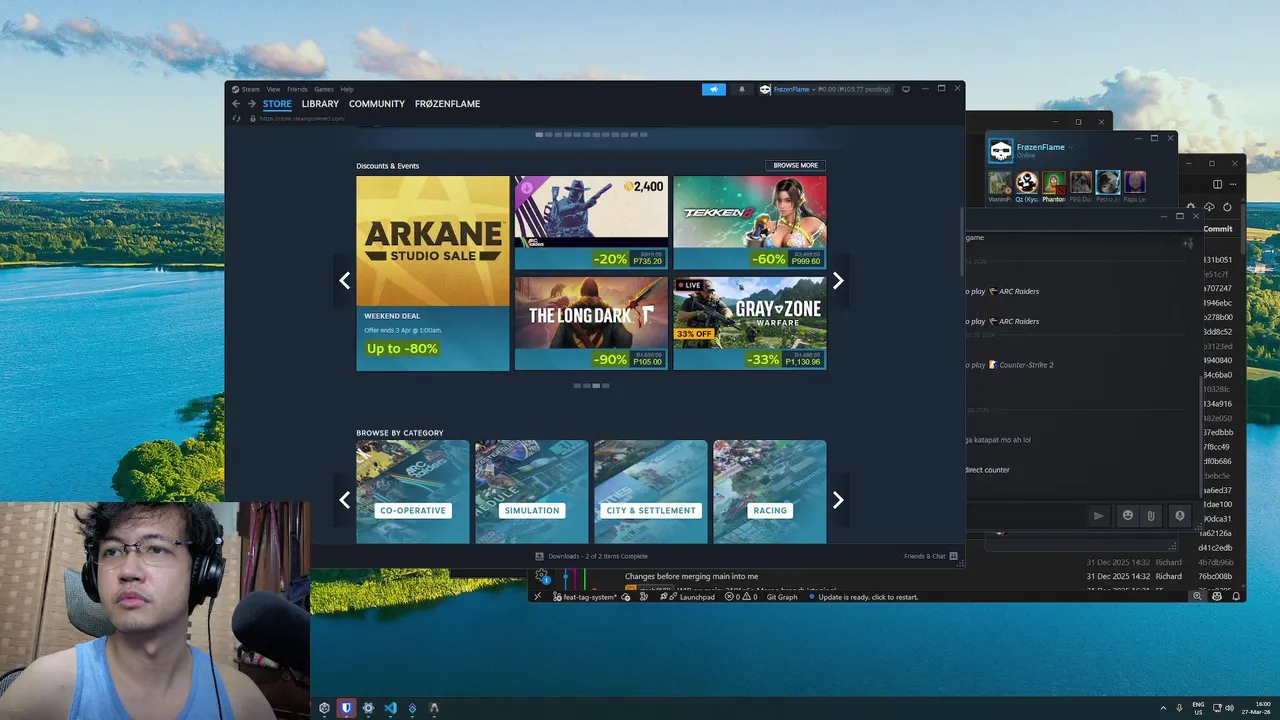The height and width of the screenshot is (720, 1280).
Task: Show next Discounts & Events page arrow
Action: (x=838, y=281)
